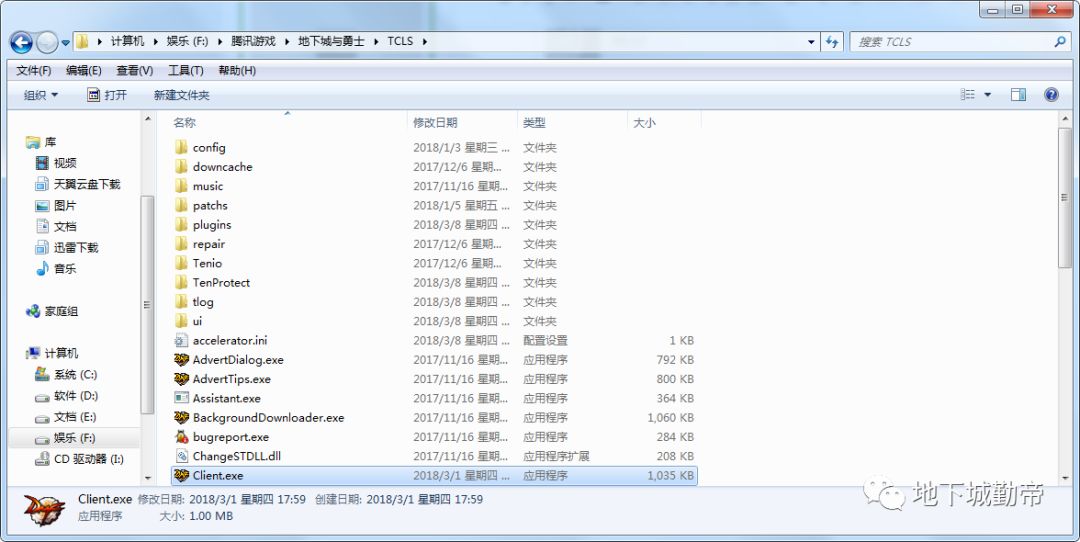Image resolution: width=1080 pixels, height=542 pixels.
Task: Select the downcache folder icon
Action: 181,166
